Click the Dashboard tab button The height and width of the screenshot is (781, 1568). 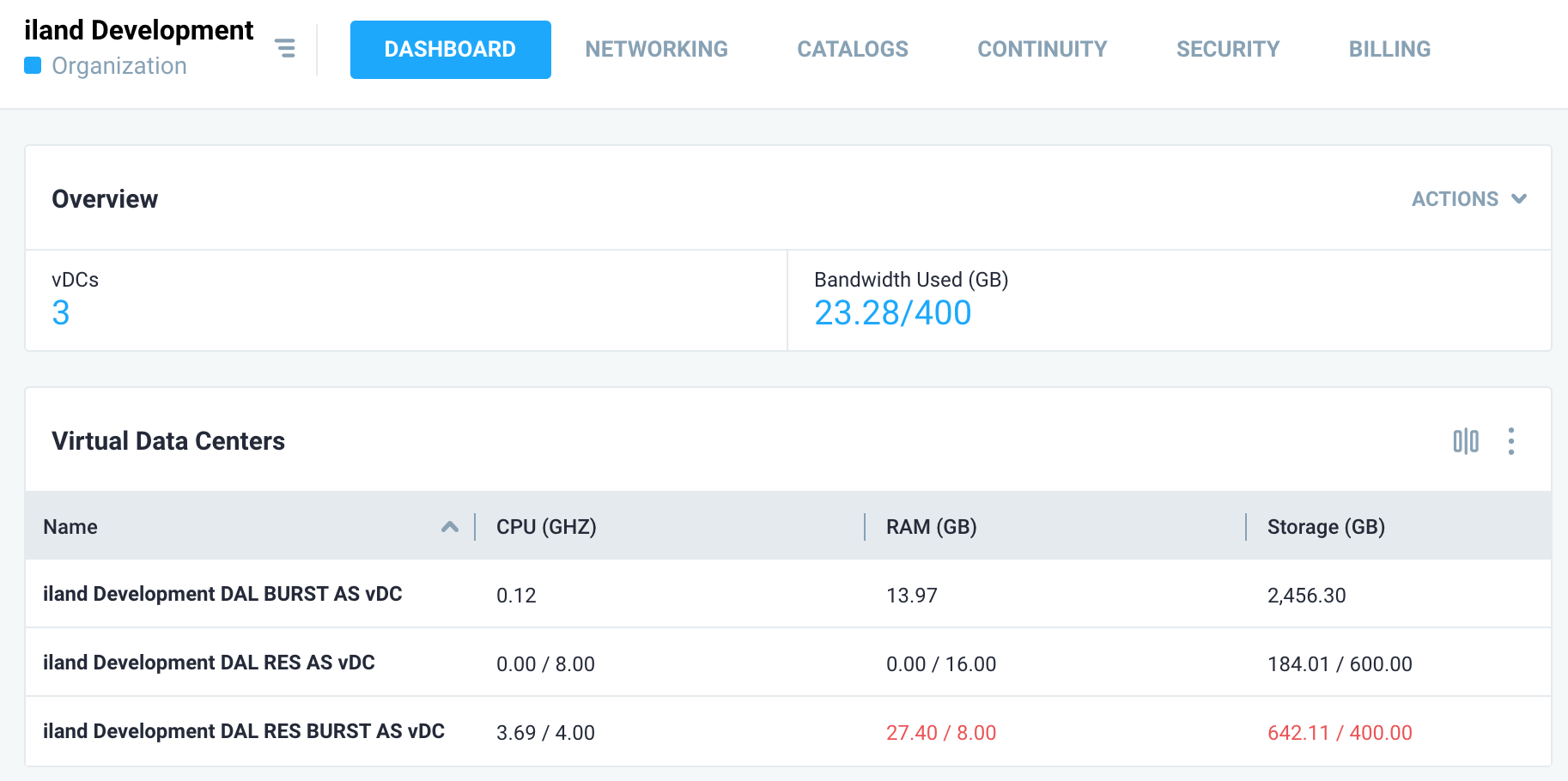pyautogui.click(x=450, y=50)
